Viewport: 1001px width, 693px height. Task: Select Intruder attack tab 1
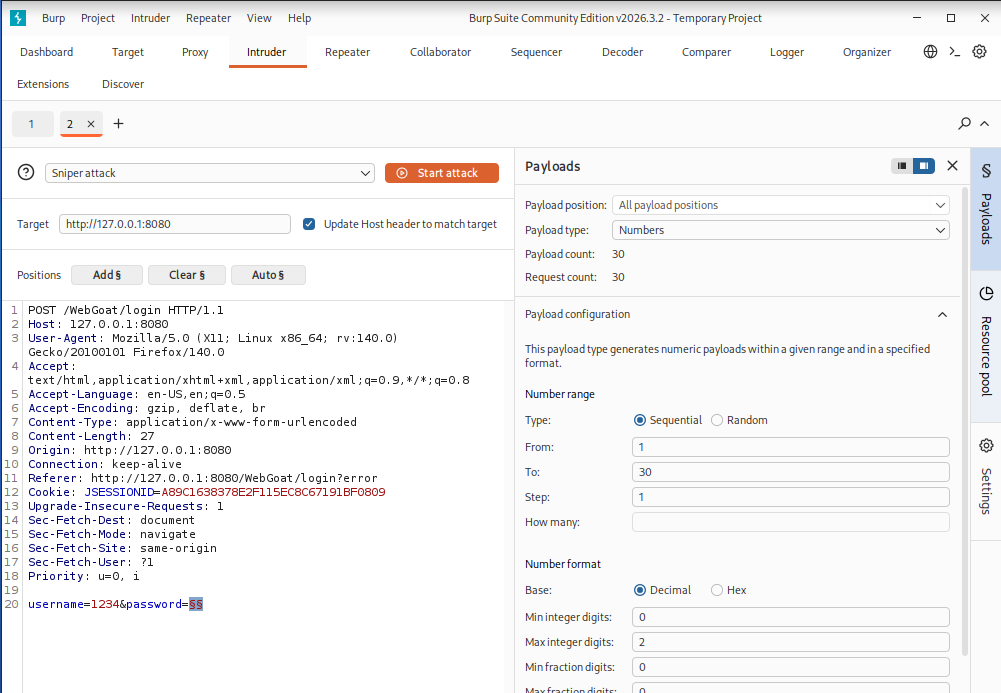(x=31, y=124)
